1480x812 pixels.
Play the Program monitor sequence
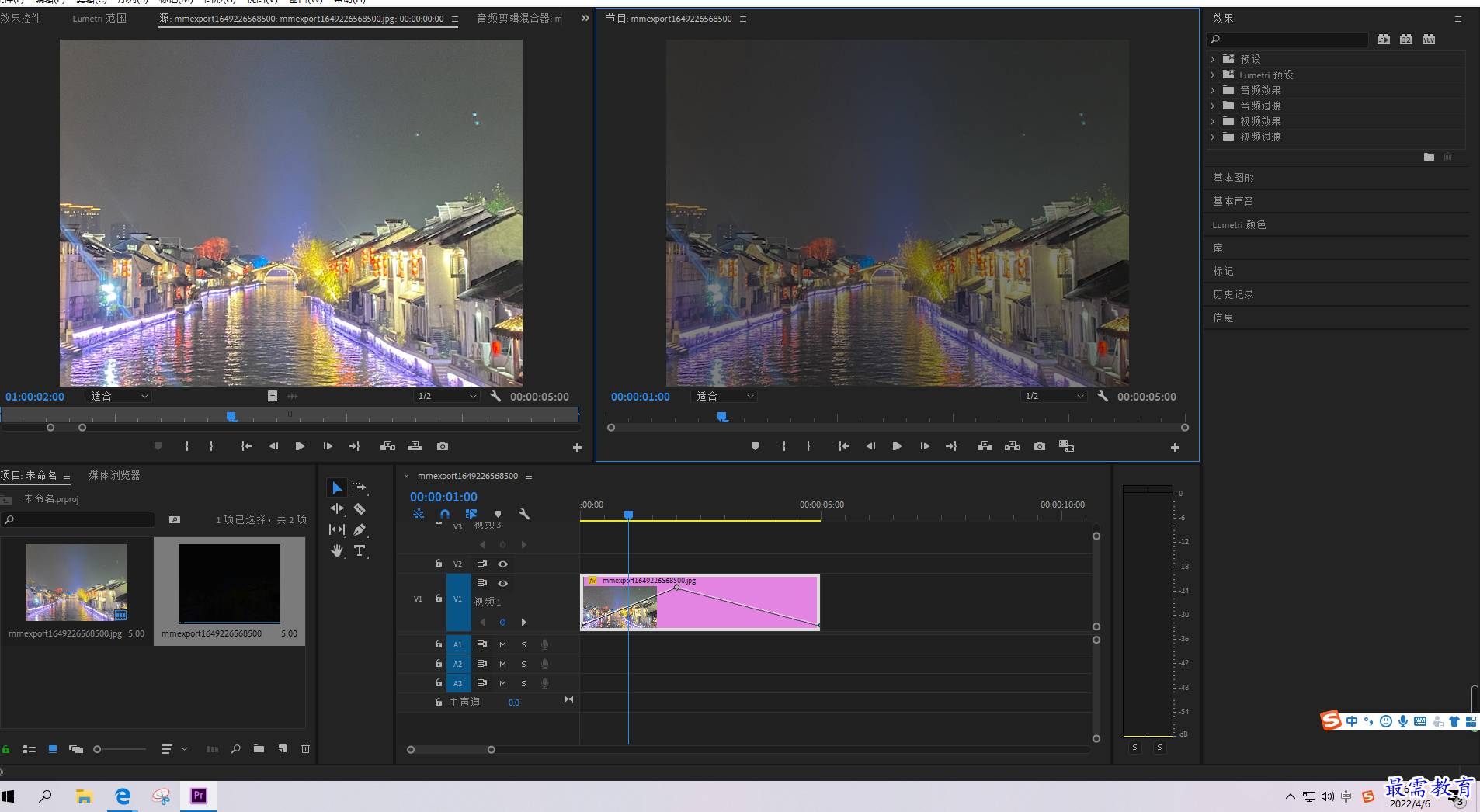pyautogui.click(x=897, y=446)
